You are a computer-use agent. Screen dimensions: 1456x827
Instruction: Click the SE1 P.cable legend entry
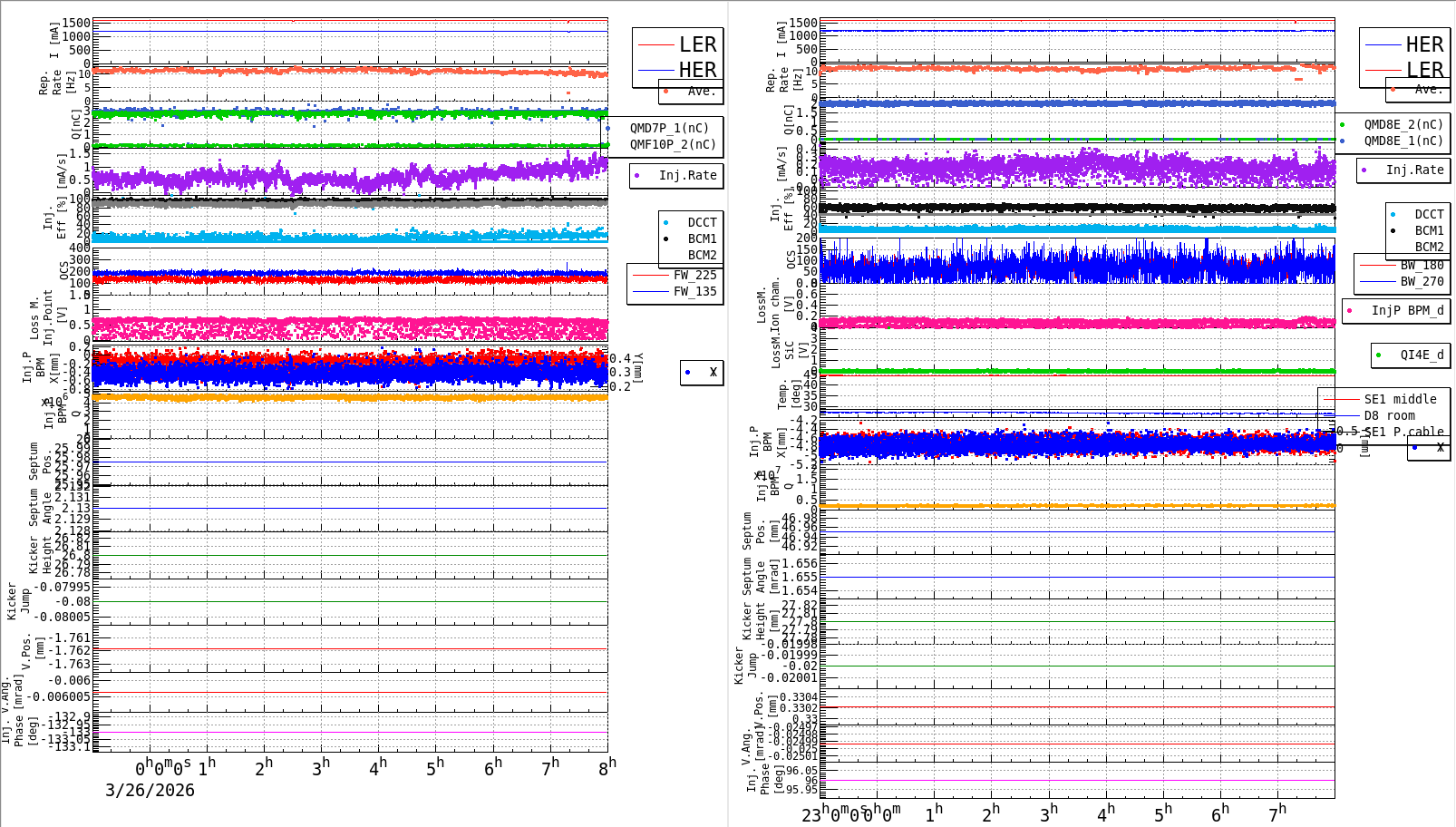click(1403, 432)
